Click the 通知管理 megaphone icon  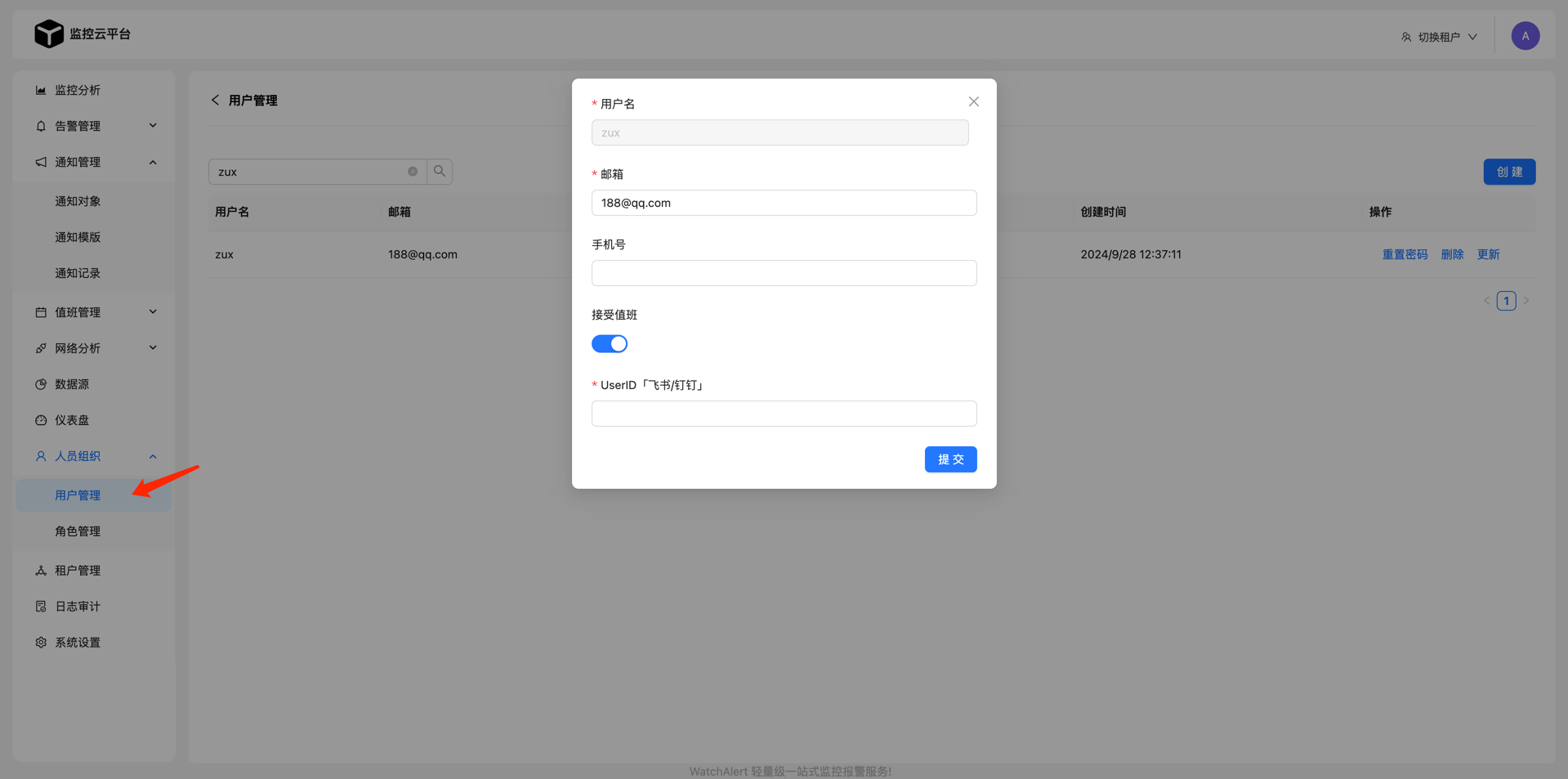41,162
